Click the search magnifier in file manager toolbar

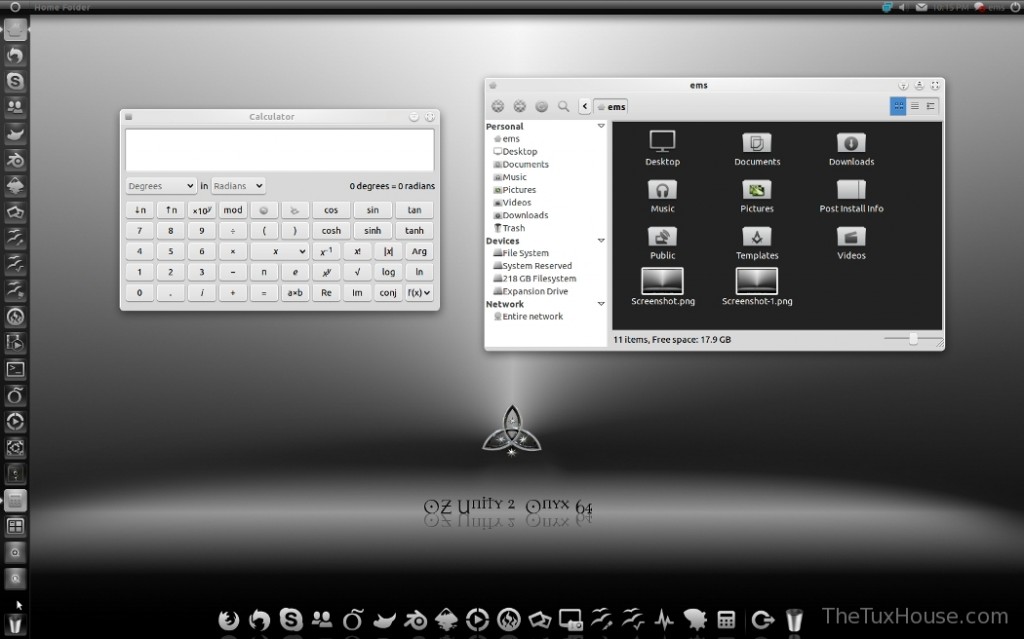[x=563, y=106]
